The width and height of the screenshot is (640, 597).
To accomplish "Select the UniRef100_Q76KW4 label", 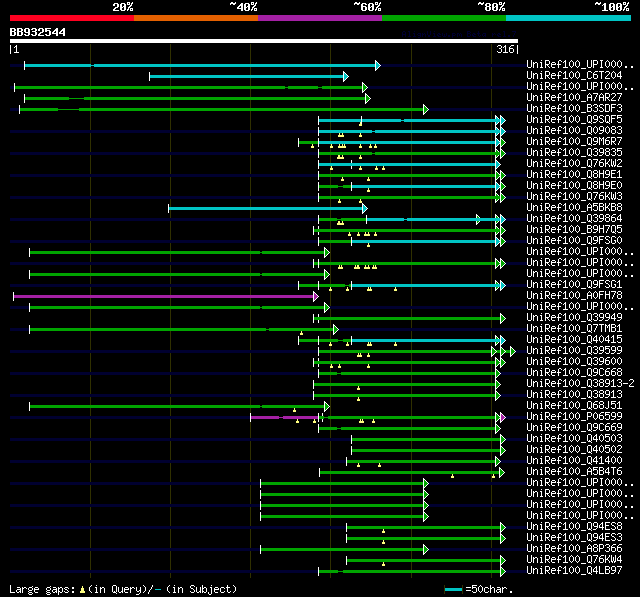I will click(x=574, y=560).
